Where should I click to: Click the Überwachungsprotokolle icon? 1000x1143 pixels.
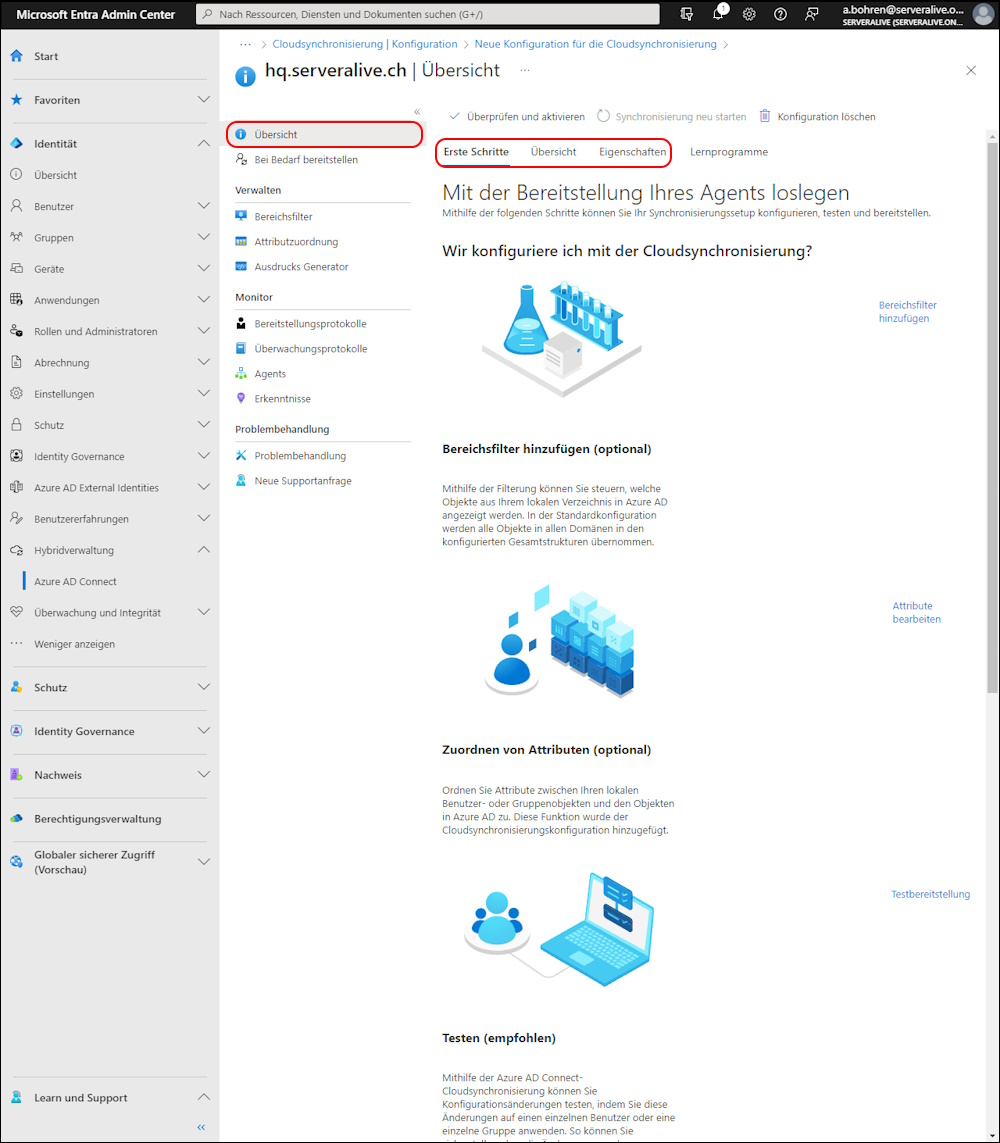point(241,348)
